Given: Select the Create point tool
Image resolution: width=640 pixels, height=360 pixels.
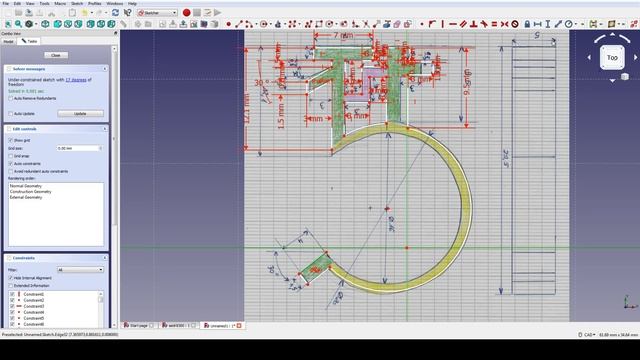Looking at the screenshot, I should point(229,24).
